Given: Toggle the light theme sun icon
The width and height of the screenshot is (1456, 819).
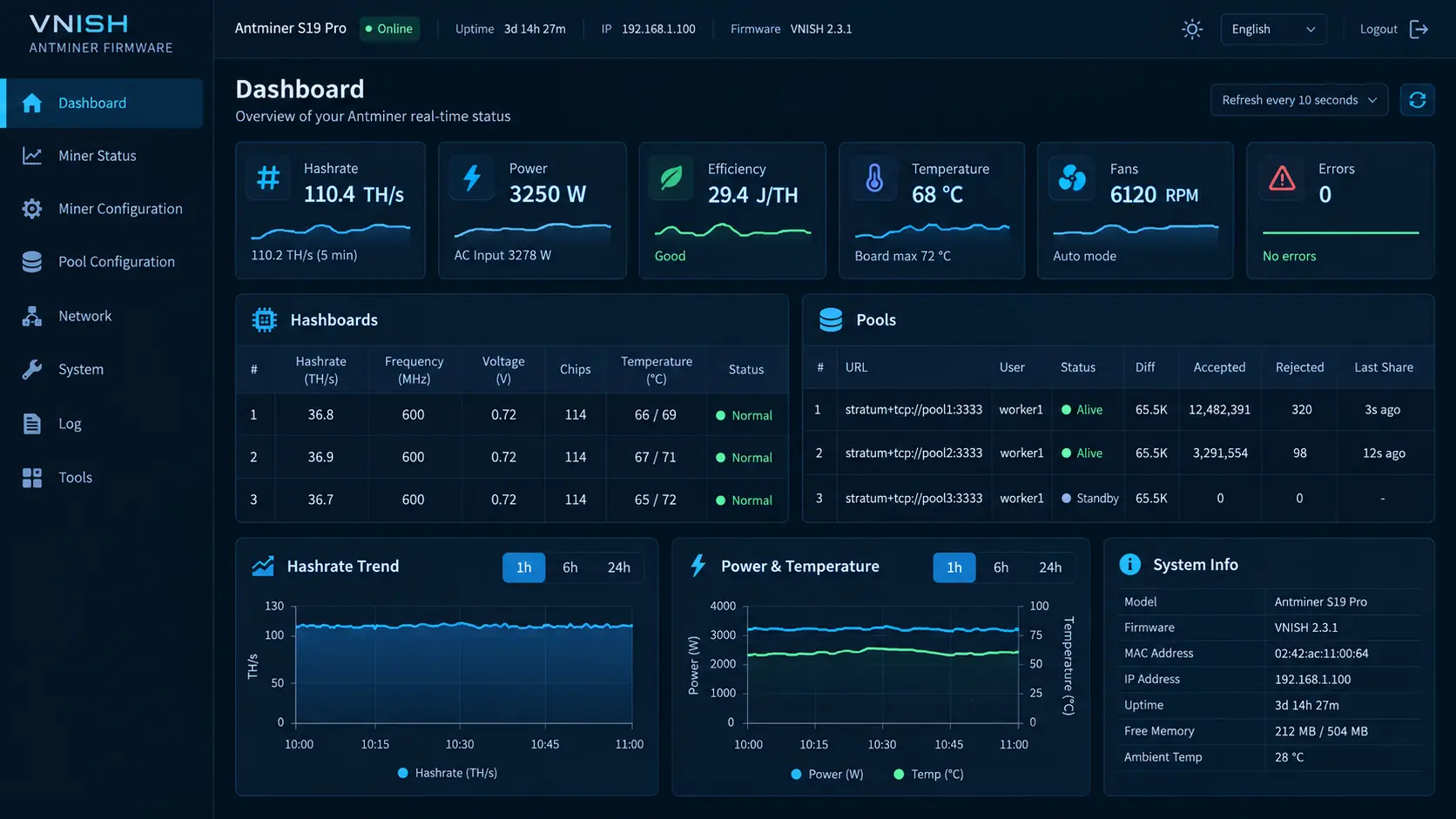Looking at the screenshot, I should [1192, 30].
